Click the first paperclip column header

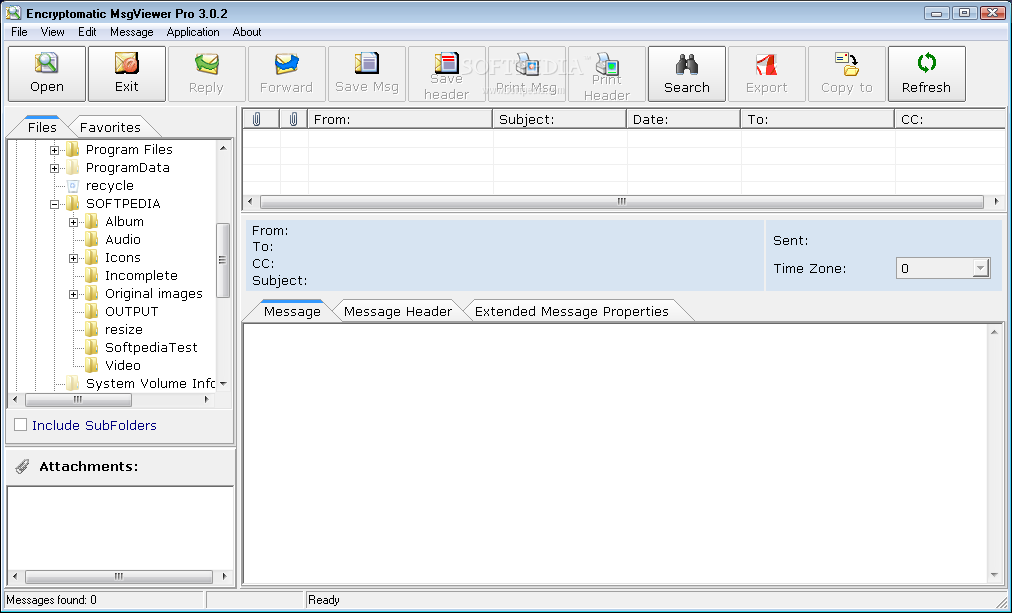point(261,119)
